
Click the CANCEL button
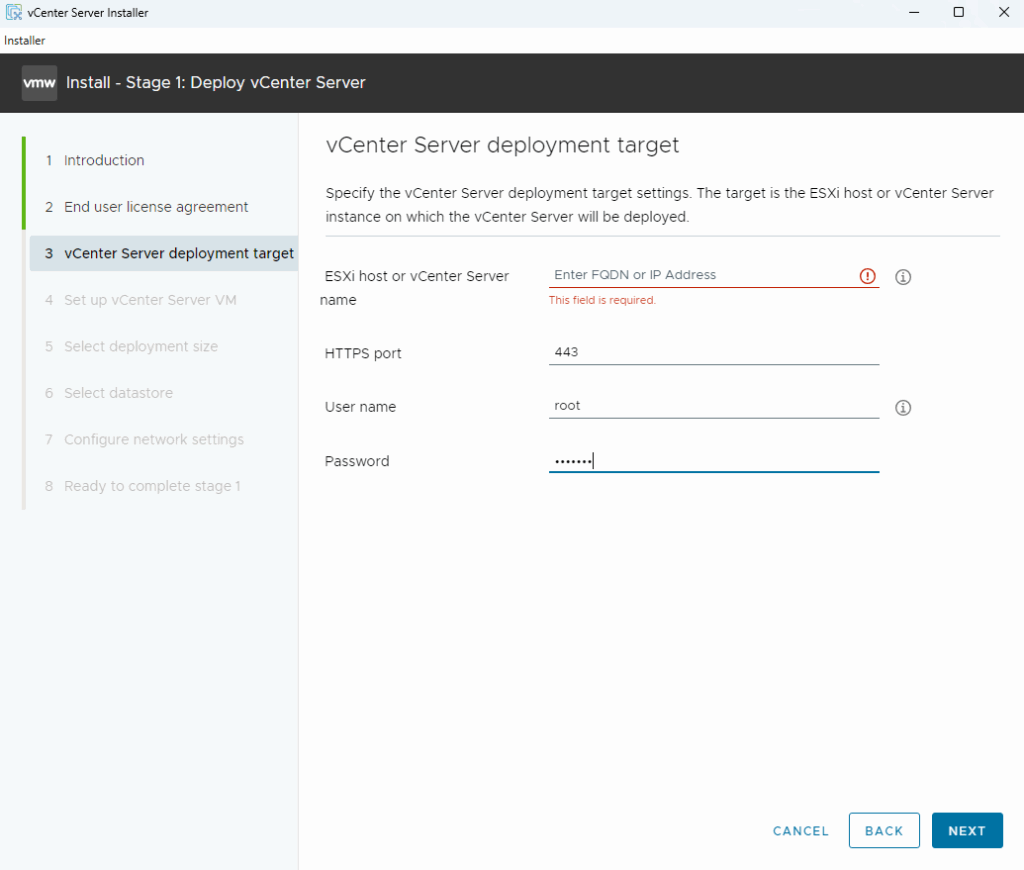(801, 831)
